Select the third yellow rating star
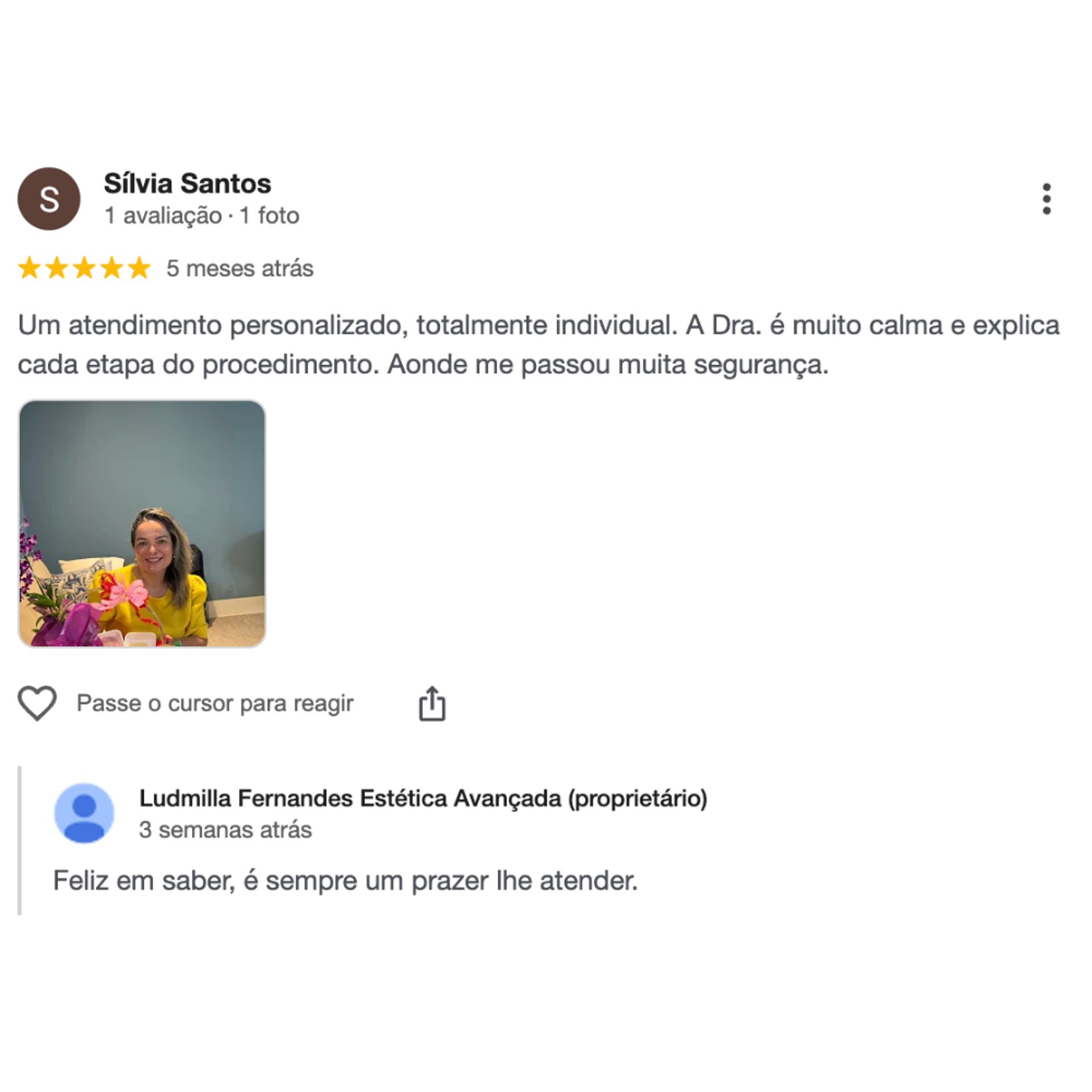The width and height of the screenshot is (1092, 1092). coord(84,268)
